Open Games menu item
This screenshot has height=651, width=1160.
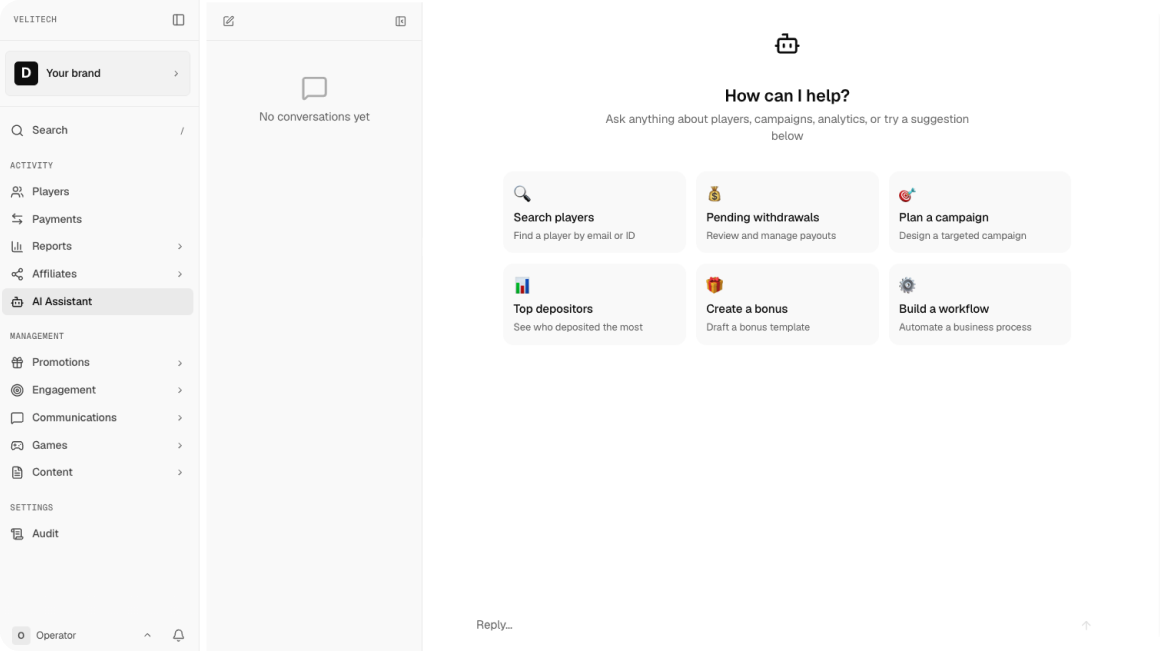tap(98, 445)
